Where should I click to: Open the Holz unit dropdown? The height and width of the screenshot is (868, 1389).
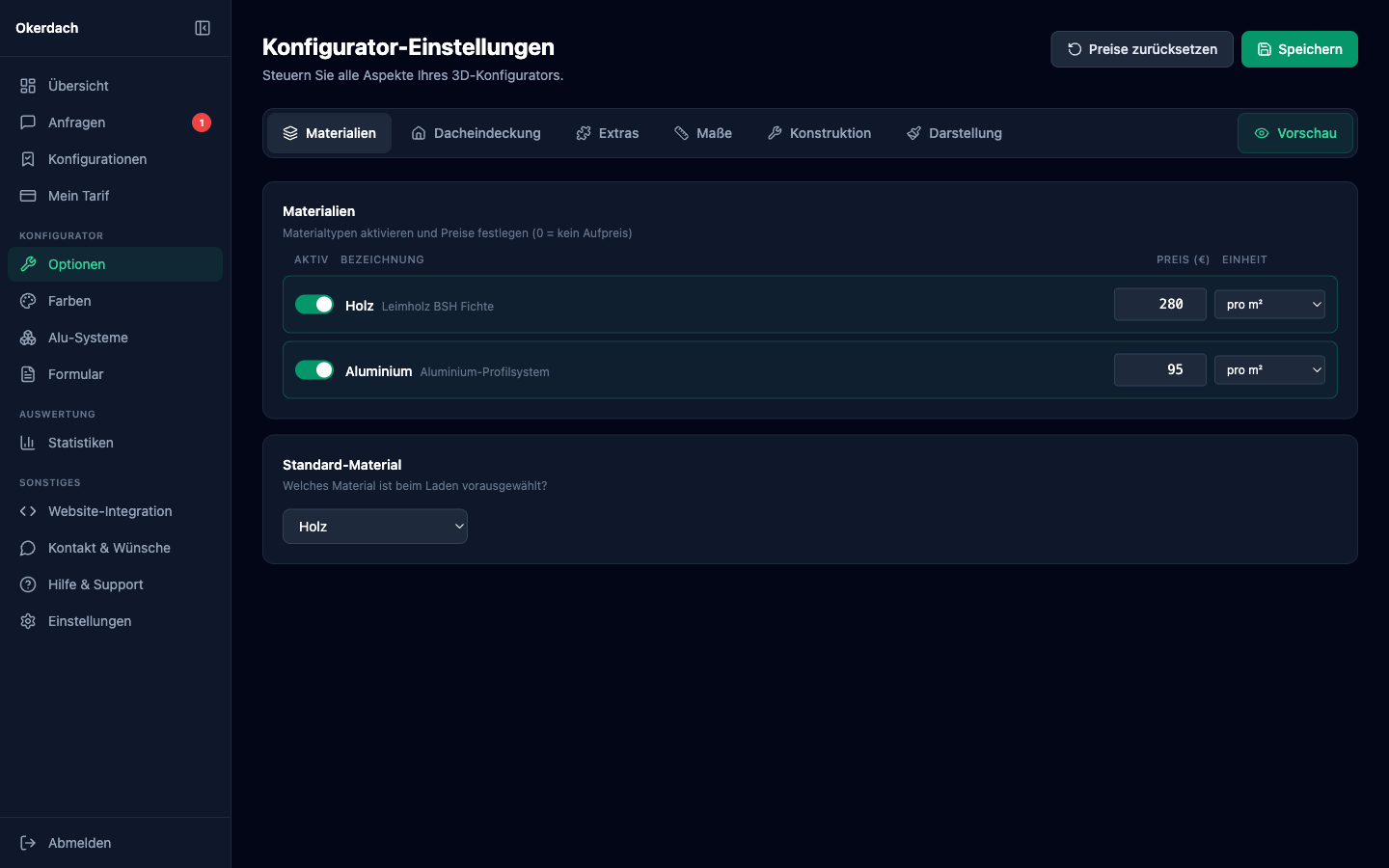click(1269, 304)
